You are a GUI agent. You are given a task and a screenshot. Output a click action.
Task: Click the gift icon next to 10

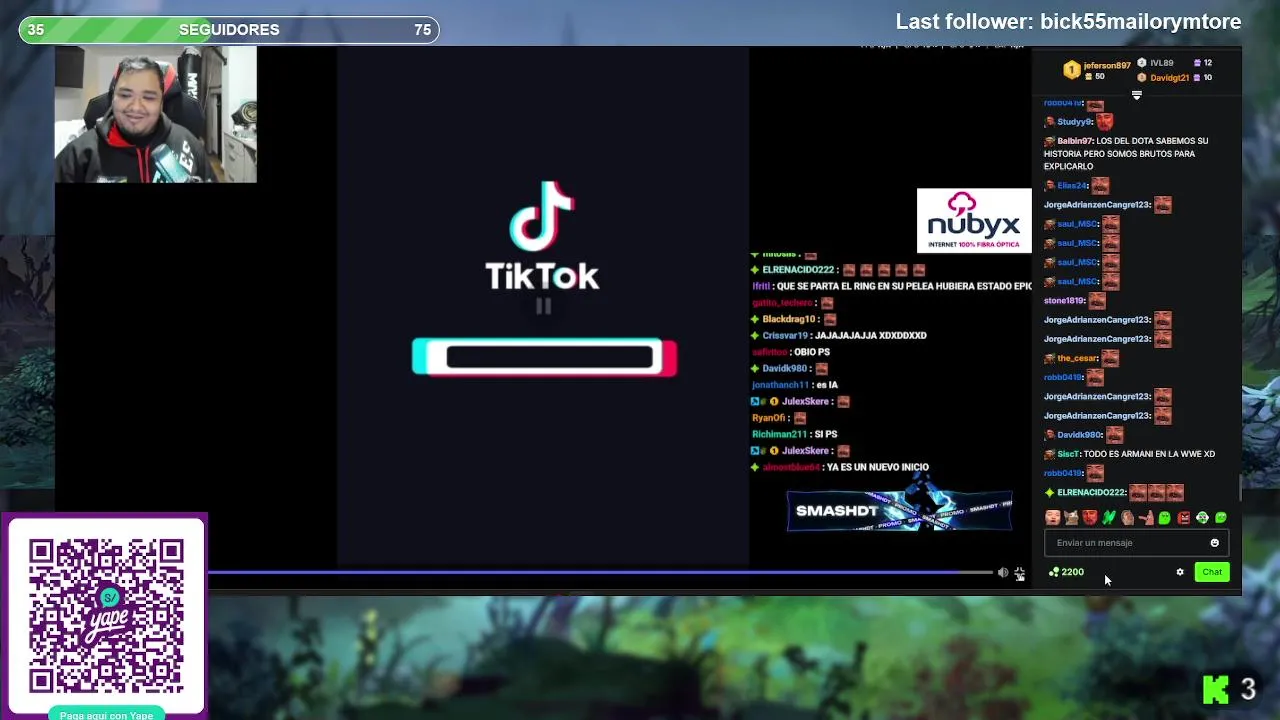click(1197, 78)
